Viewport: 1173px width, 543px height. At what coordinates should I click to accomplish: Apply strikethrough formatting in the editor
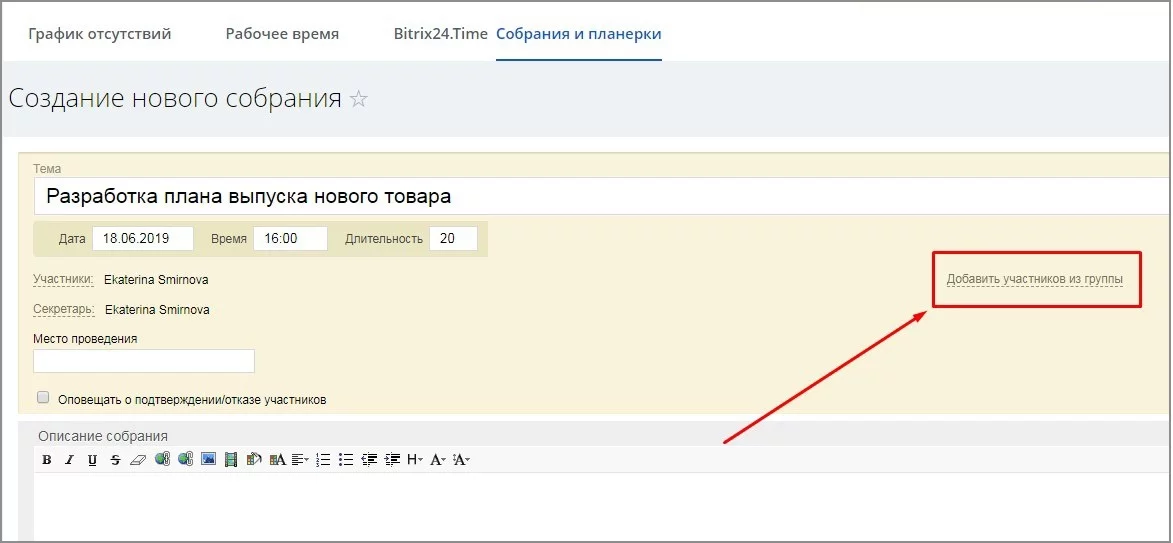coord(115,460)
